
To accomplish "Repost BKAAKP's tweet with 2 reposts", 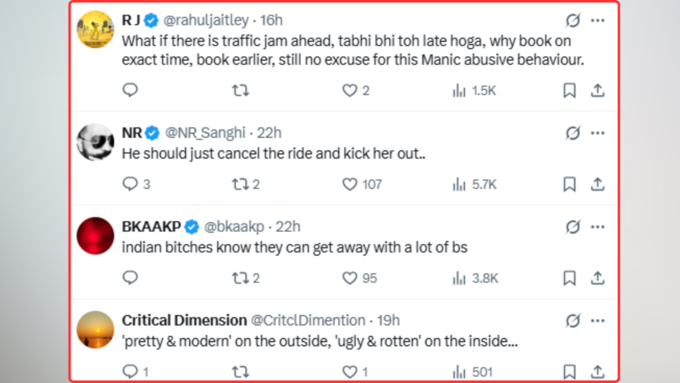I will [245, 278].
